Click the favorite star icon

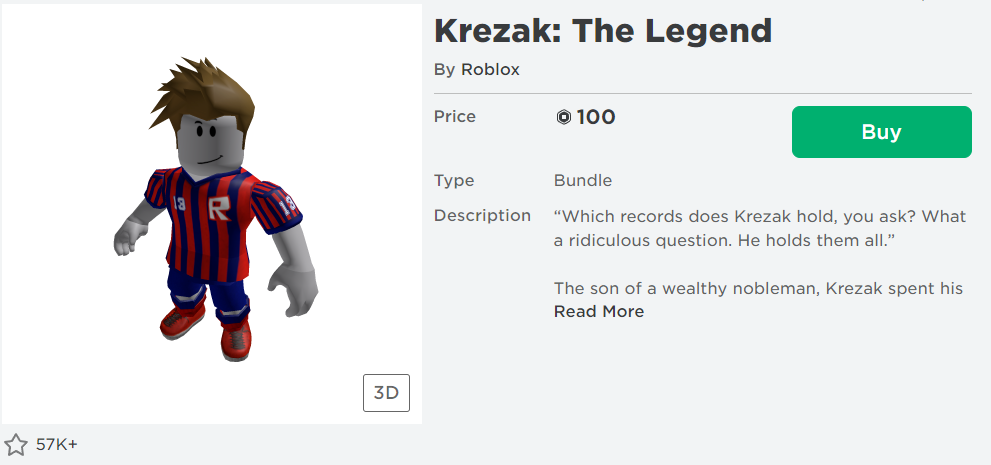[16, 445]
